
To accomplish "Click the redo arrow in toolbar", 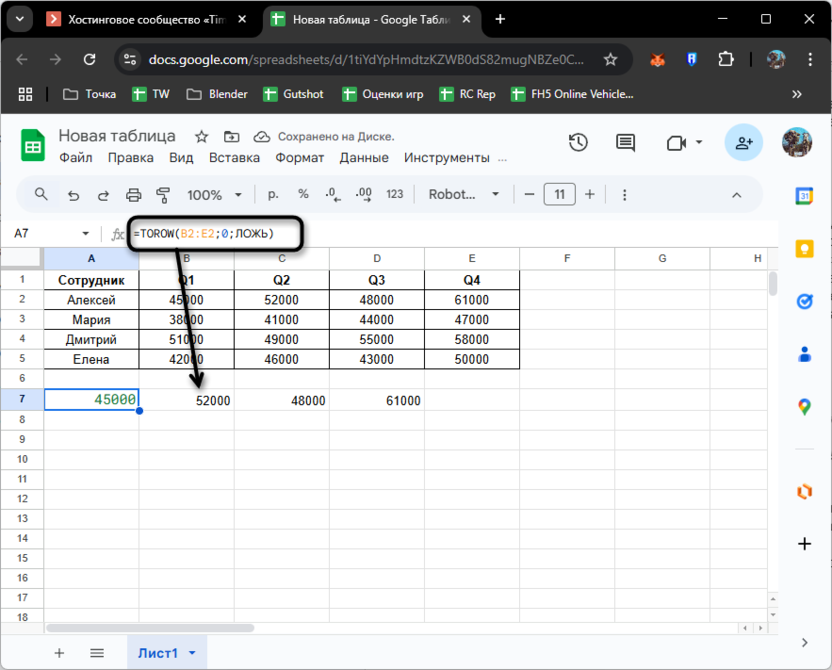I will pos(103,195).
